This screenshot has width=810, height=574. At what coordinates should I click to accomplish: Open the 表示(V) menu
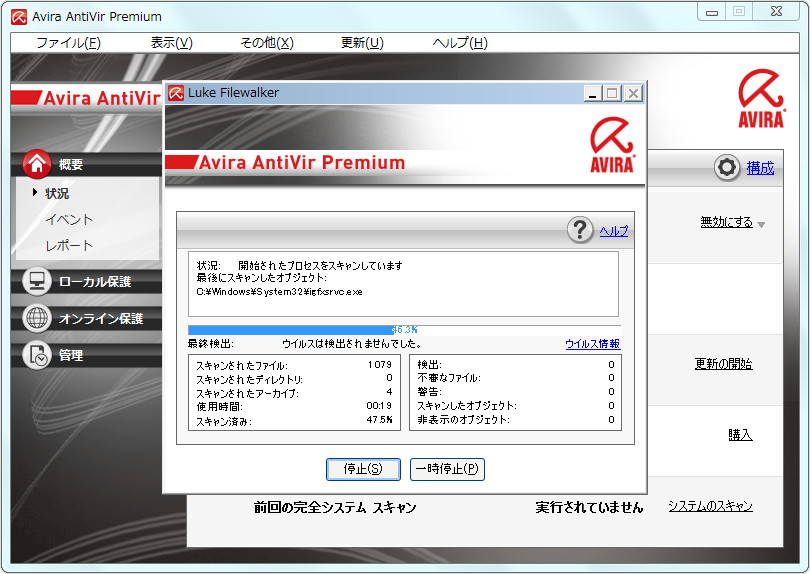coord(172,43)
